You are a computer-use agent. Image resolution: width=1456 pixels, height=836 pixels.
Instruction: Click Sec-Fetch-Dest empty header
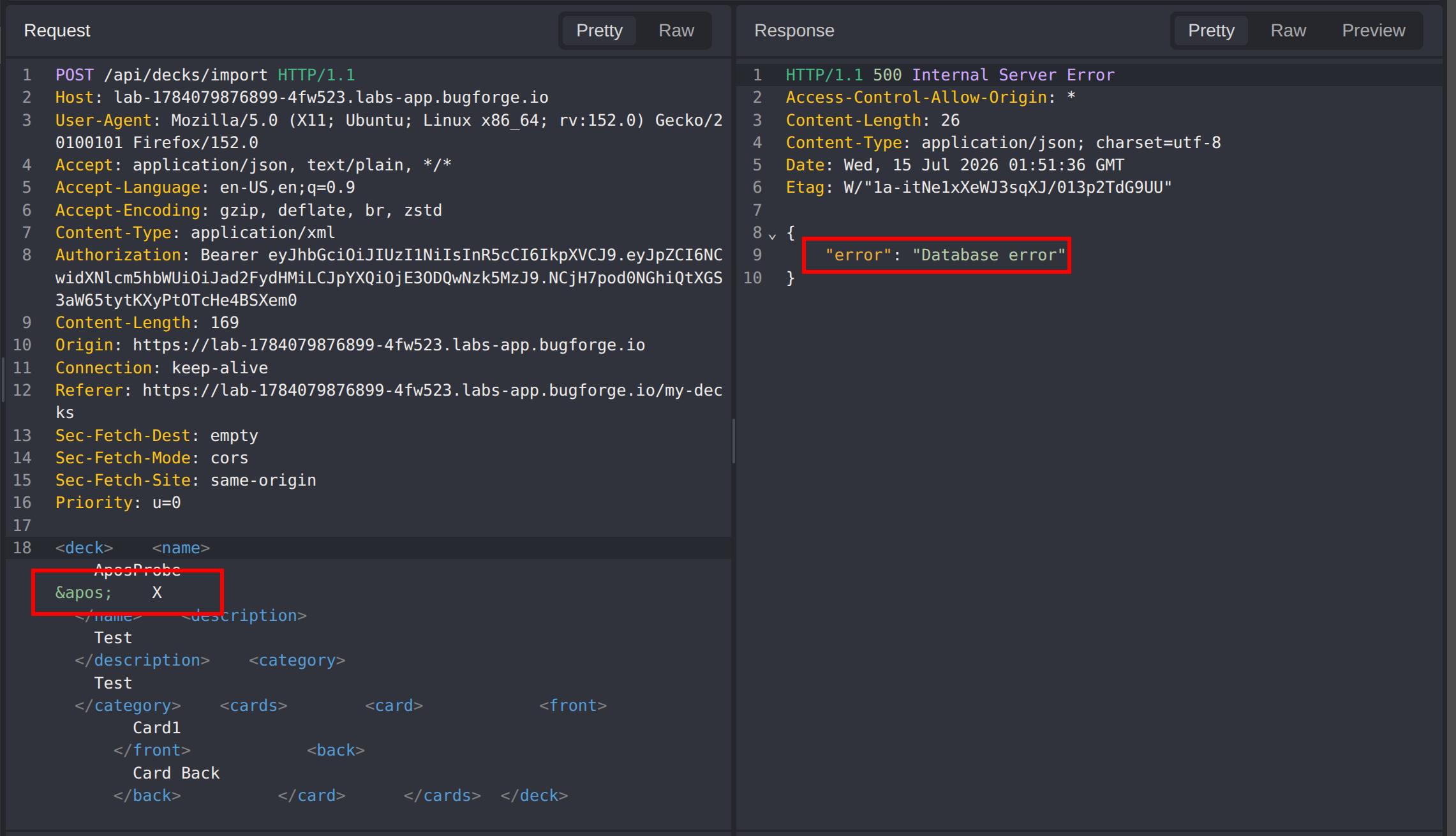[157, 435]
